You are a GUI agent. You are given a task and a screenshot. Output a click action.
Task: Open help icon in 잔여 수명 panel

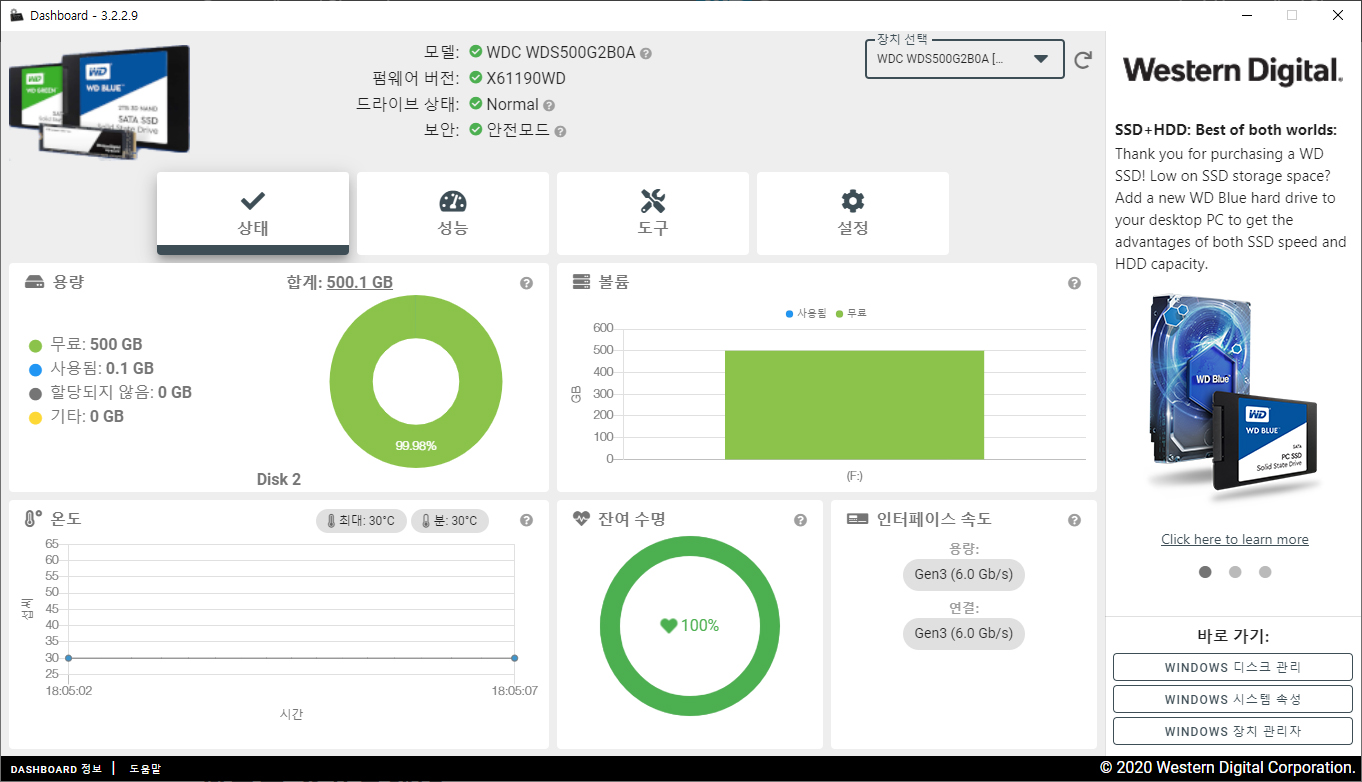click(x=800, y=520)
